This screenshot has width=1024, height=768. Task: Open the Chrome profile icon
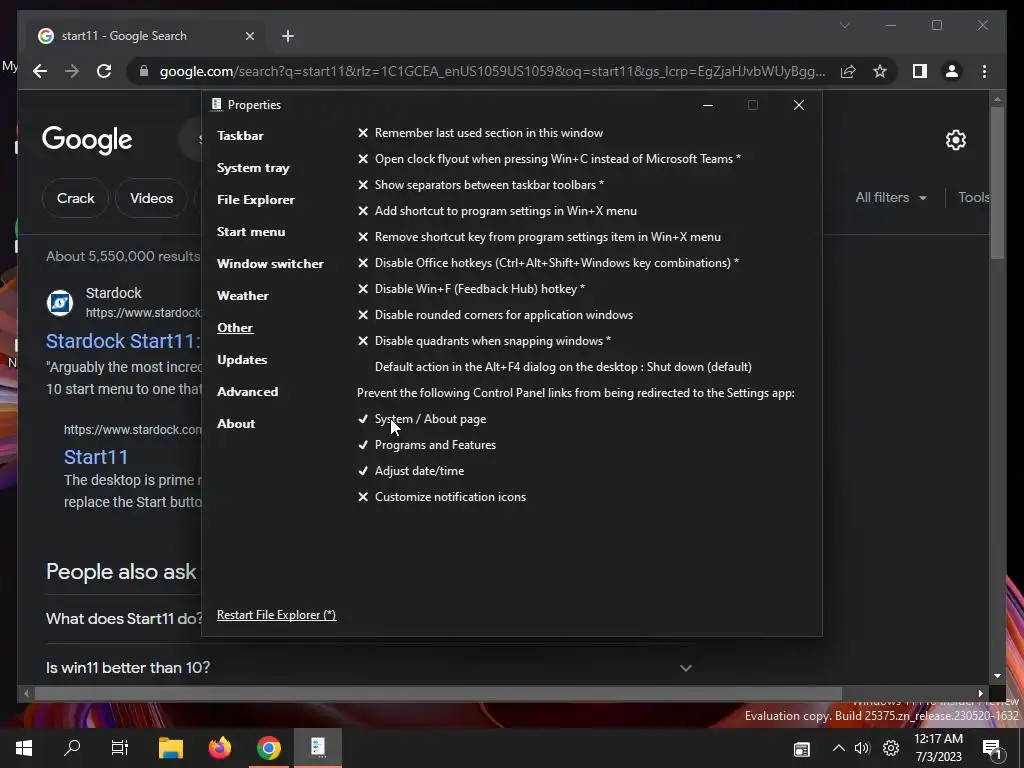tap(952, 71)
